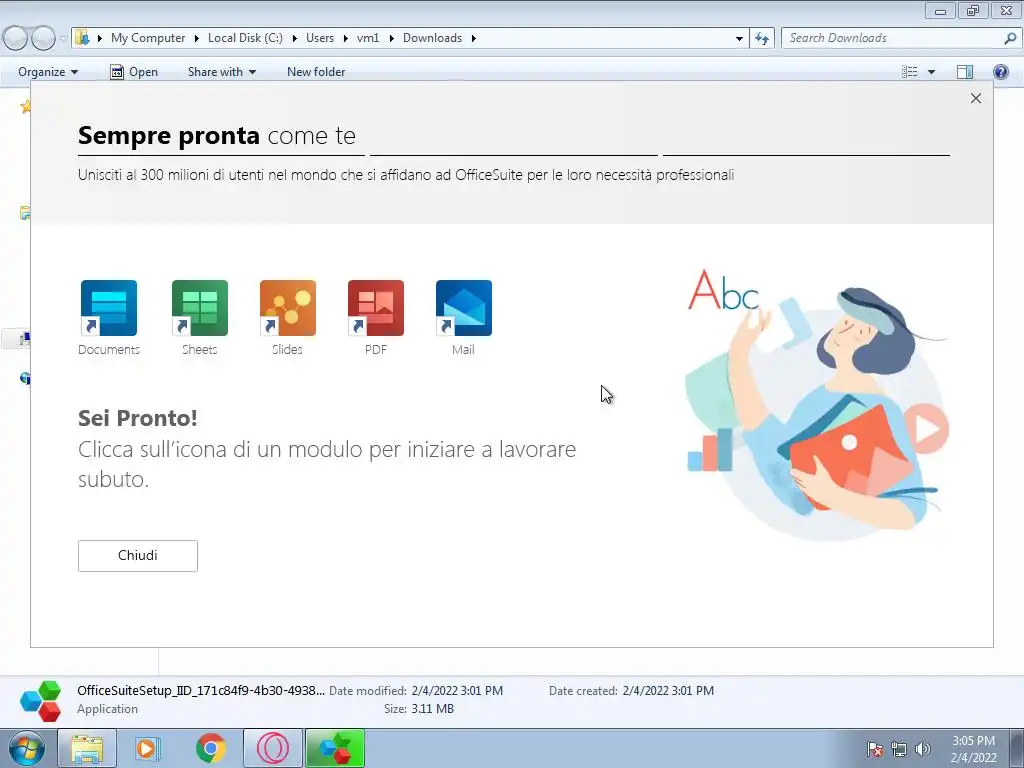Screen dimensions: 1024x768
Task: Focus the Search Downloads field
Action: pos(892,38)
